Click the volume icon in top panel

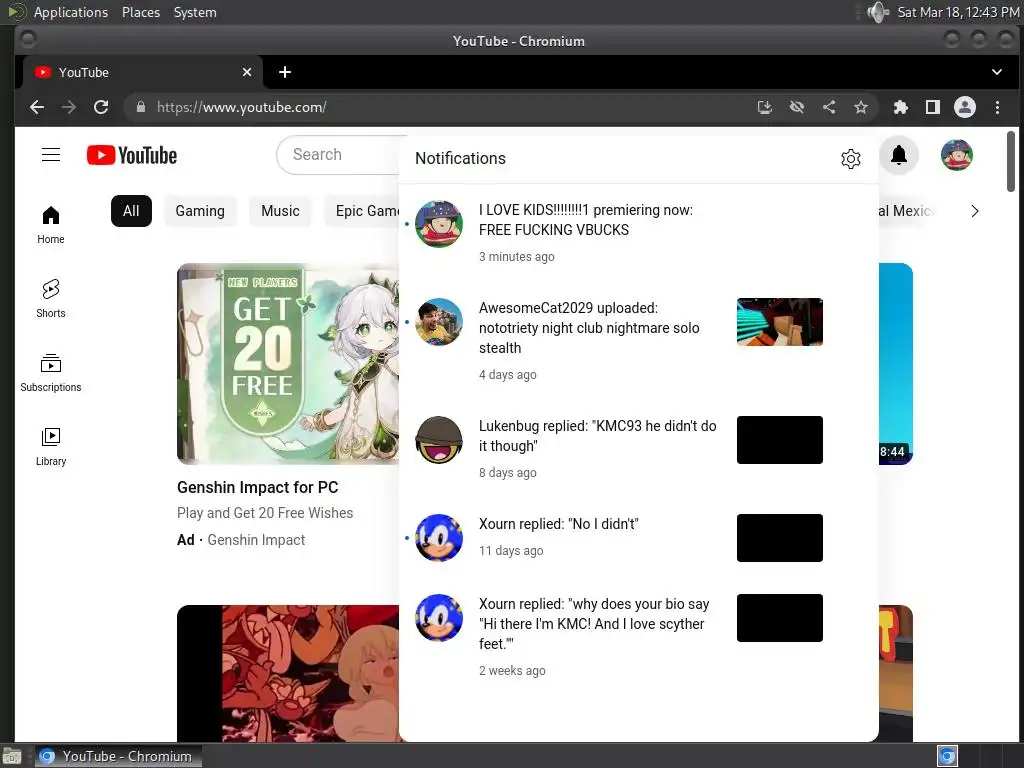click(x=878, y=12)
